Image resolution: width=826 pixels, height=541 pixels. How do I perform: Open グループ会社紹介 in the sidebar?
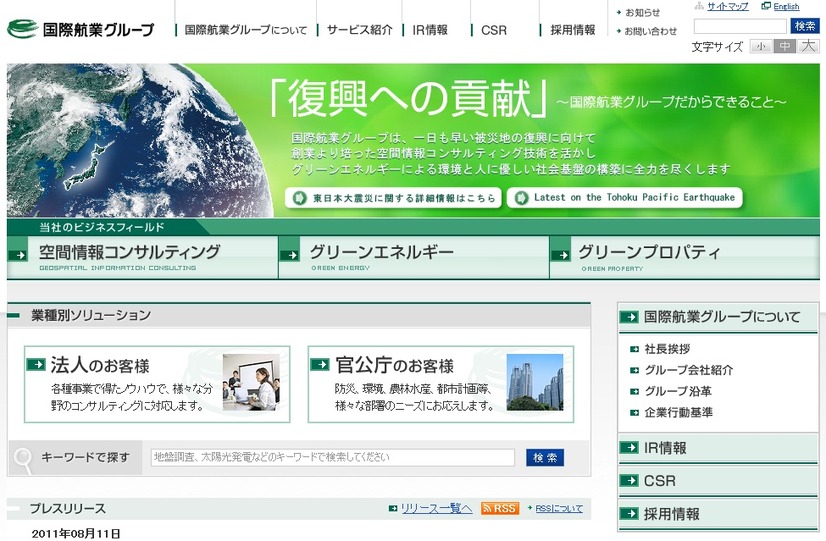pos(689,370)
